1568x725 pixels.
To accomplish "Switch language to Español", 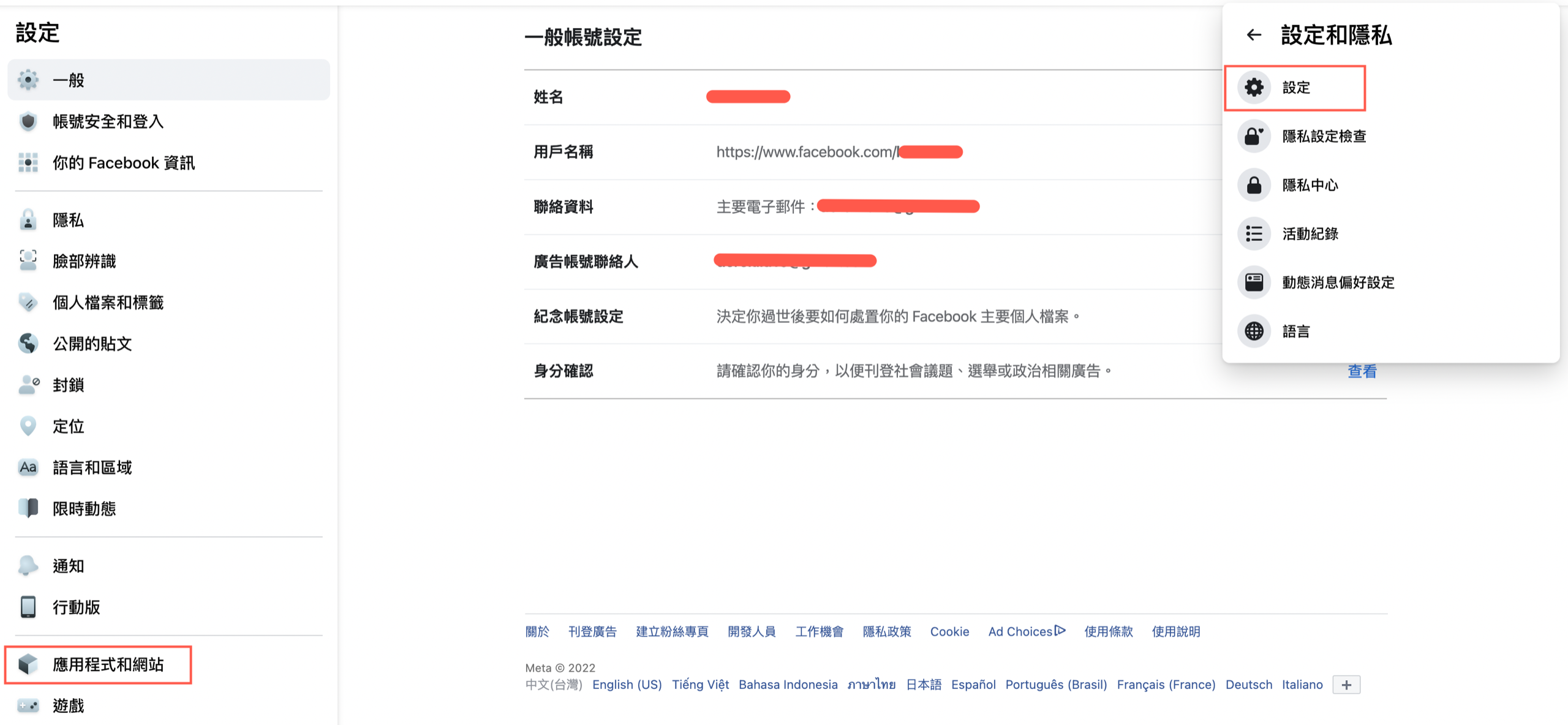I will point(973,685).
